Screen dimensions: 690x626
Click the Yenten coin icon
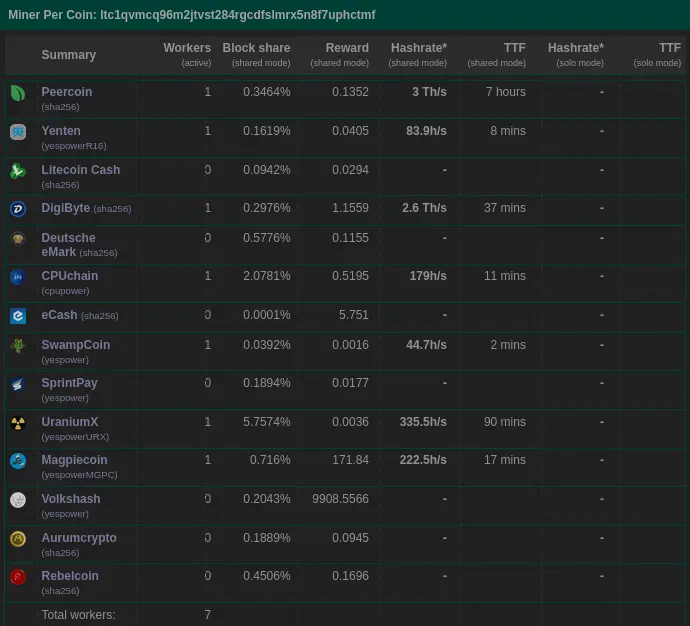(18, 132)
